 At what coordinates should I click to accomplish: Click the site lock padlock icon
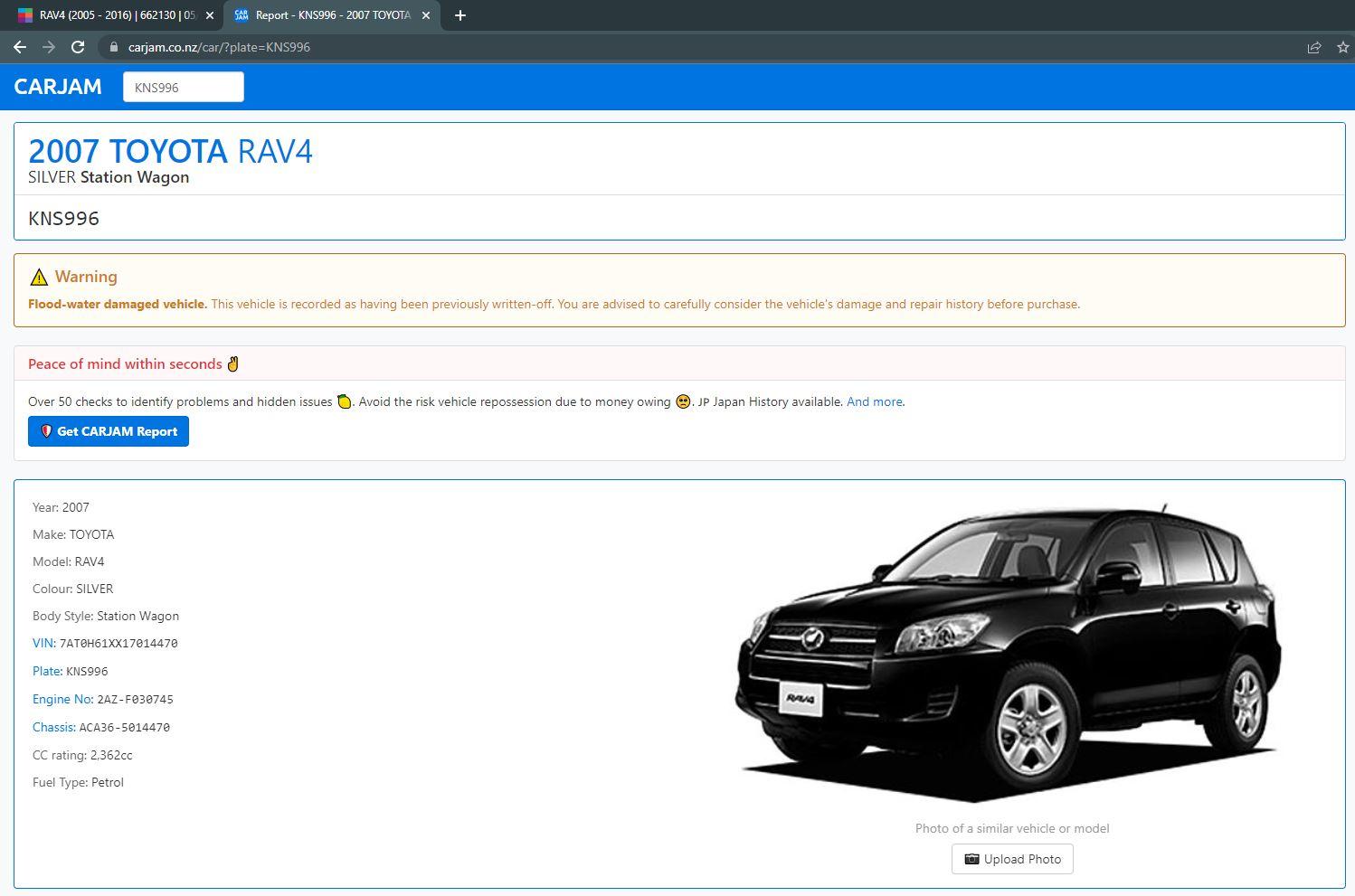[113, 47]
